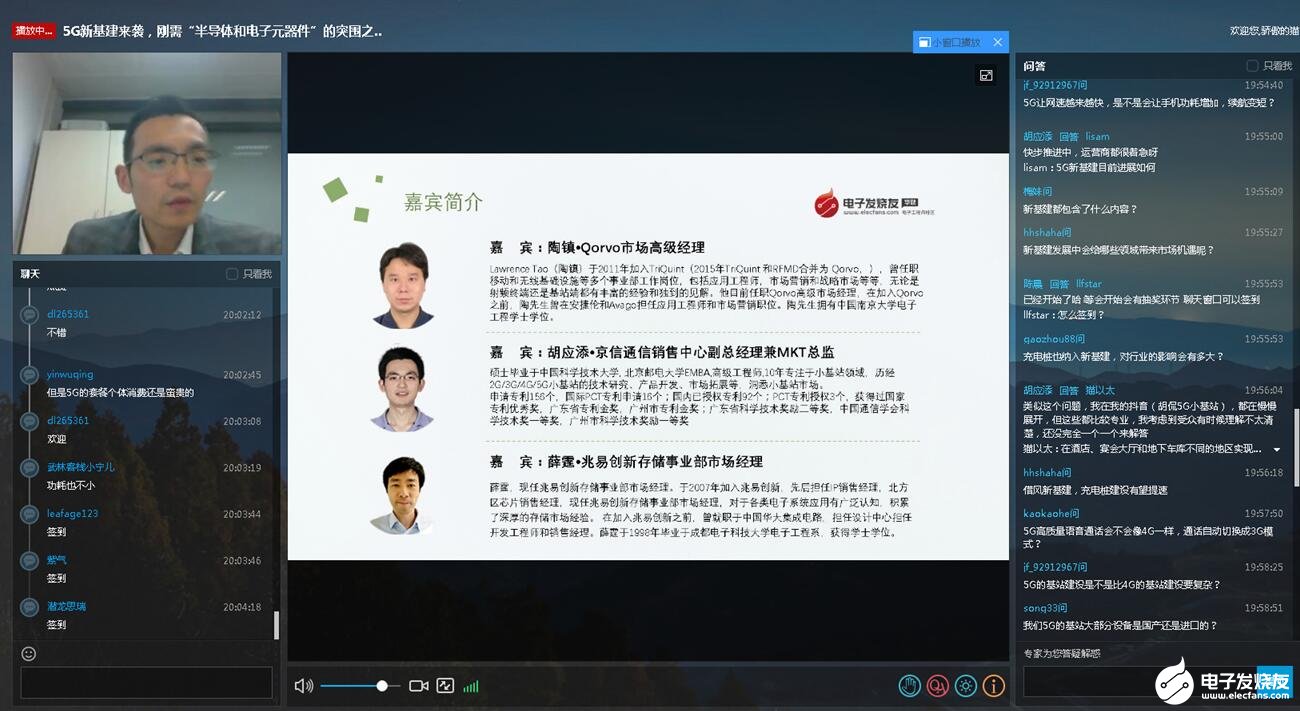
Task: Click guest photo of 薛霆
Action: pyautogui.click(x=403, y=495)
